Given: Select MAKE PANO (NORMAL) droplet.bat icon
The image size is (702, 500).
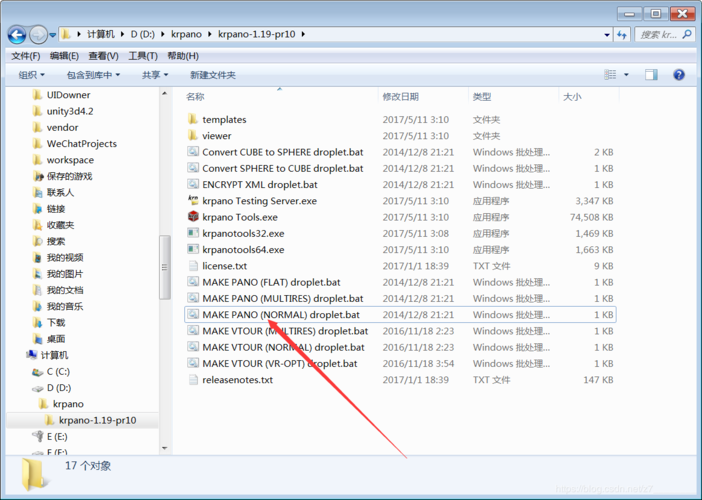Looking at the screenshot, I should point(193,314).
